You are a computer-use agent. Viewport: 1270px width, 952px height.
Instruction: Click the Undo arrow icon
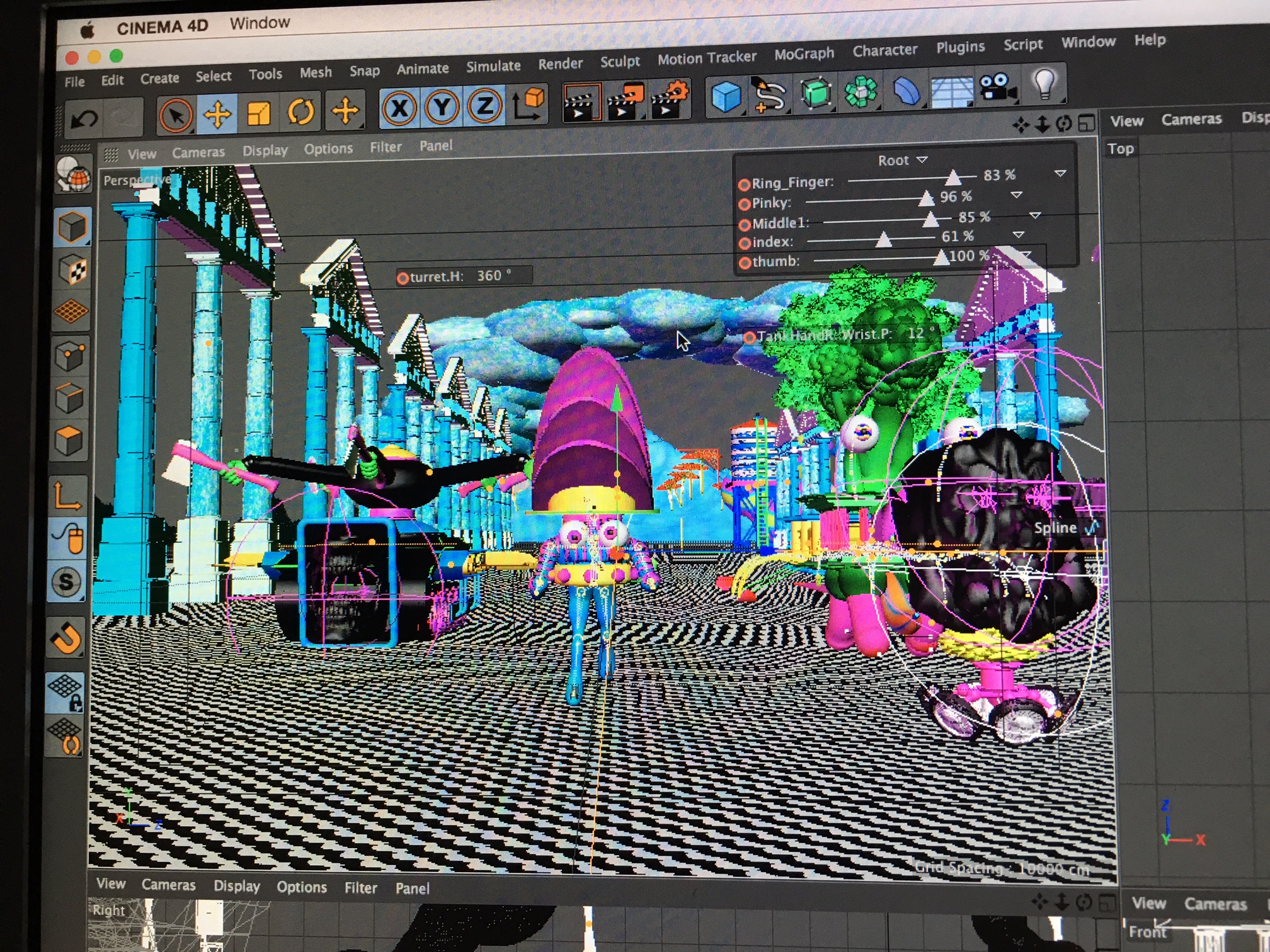click(84, 119)
